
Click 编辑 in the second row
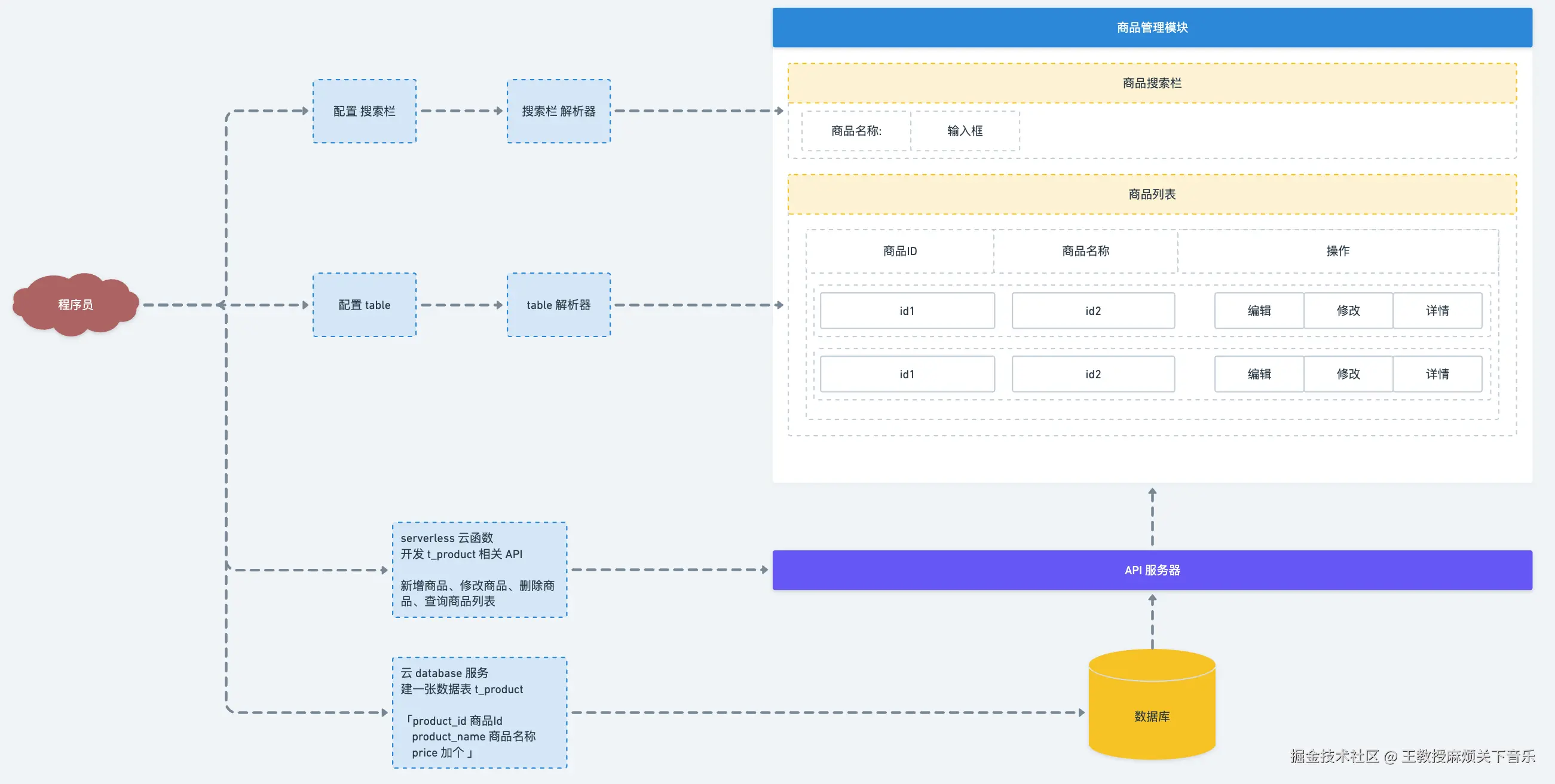point(1259,374)
